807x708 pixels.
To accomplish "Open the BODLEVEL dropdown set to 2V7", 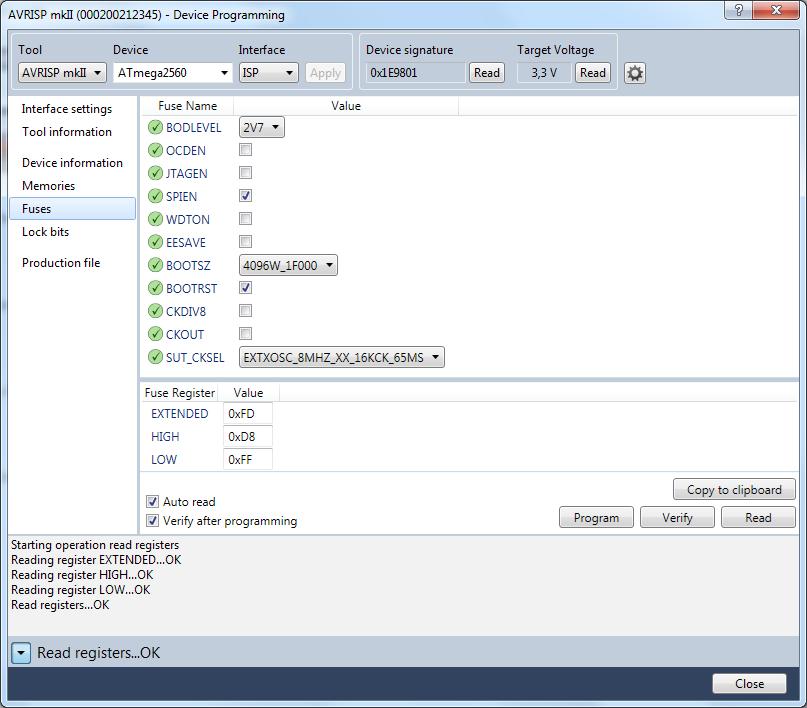I will pos(261,127).
